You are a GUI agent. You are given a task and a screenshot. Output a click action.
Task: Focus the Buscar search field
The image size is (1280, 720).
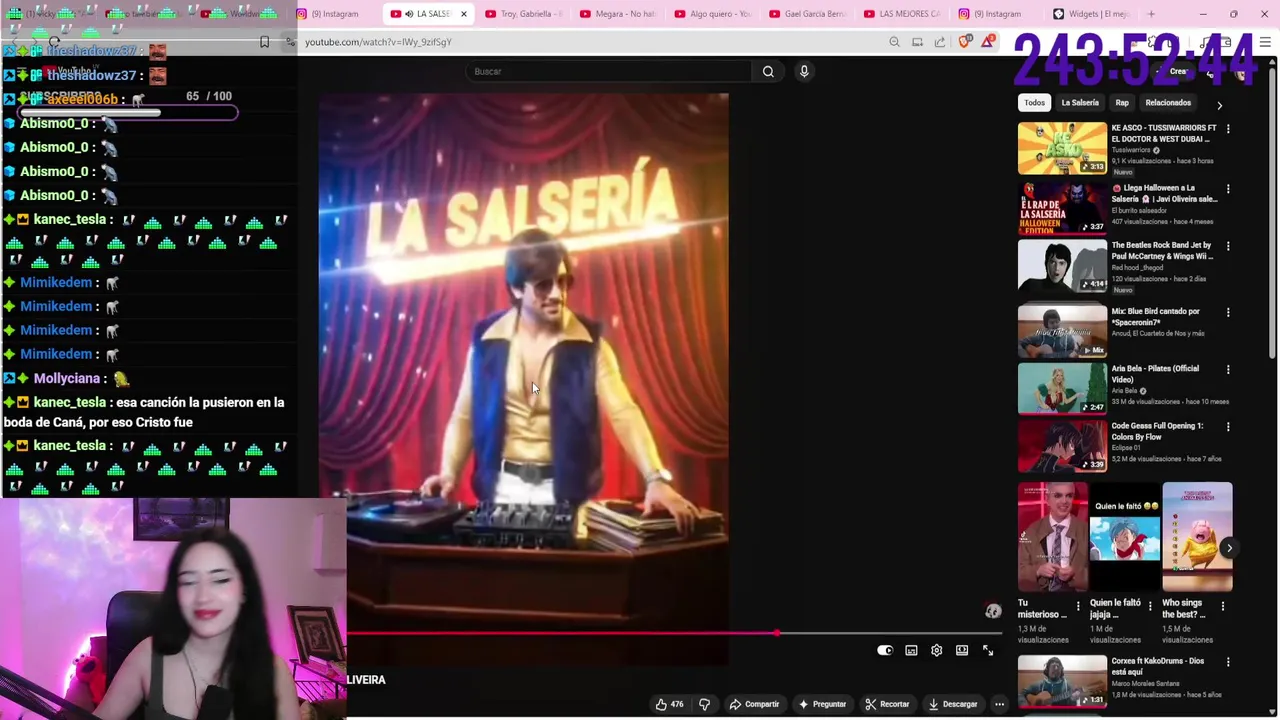[608, 71]
